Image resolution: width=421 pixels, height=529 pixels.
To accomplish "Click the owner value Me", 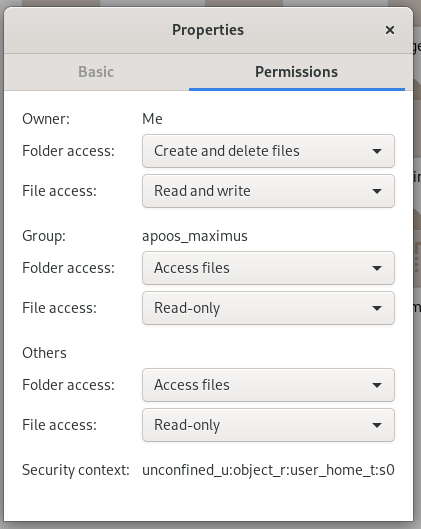I will (x=152, y=119).
